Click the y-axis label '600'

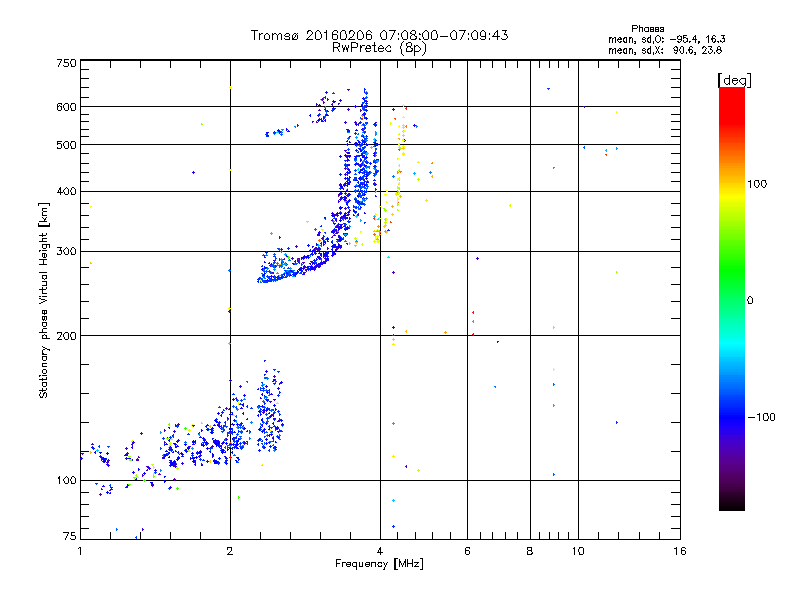[x=66, y=107]
